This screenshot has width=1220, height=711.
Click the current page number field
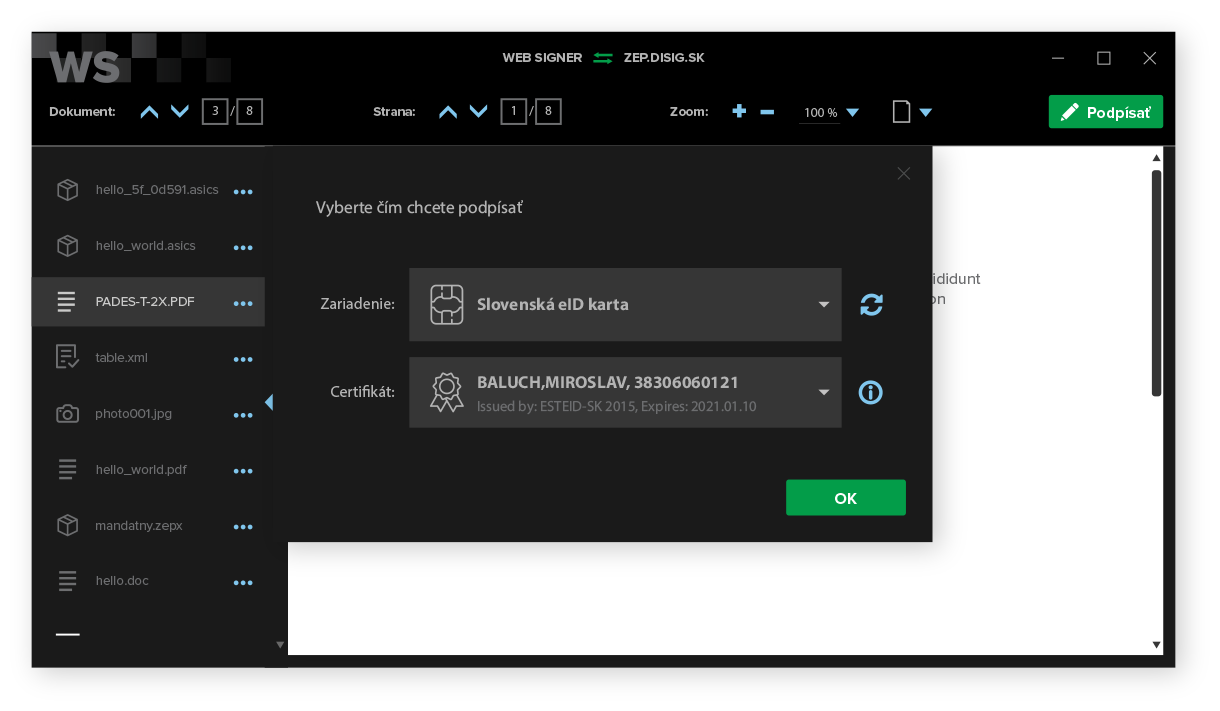pyautogui.click(x=514, y=111)
